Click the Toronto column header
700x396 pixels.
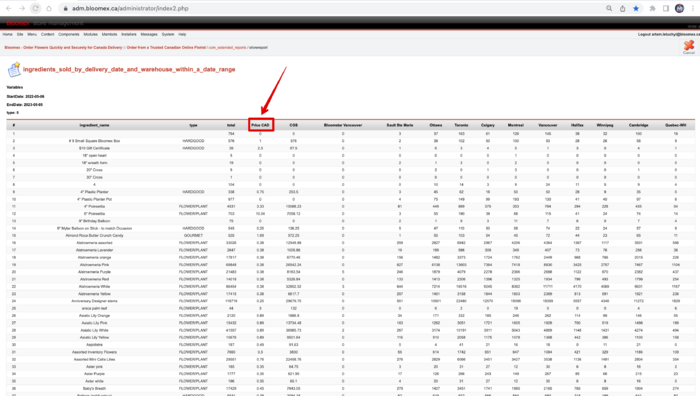(x=461, y=125)
